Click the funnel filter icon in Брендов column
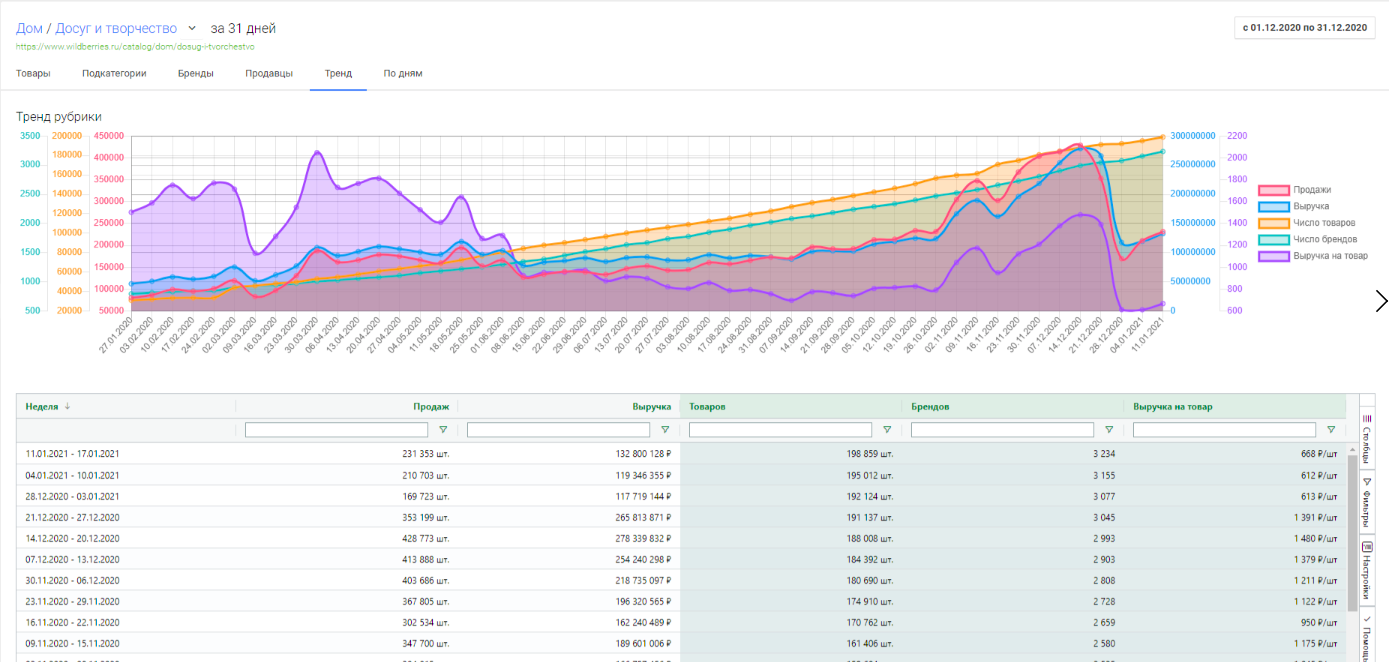 (x=1109, y=429)
